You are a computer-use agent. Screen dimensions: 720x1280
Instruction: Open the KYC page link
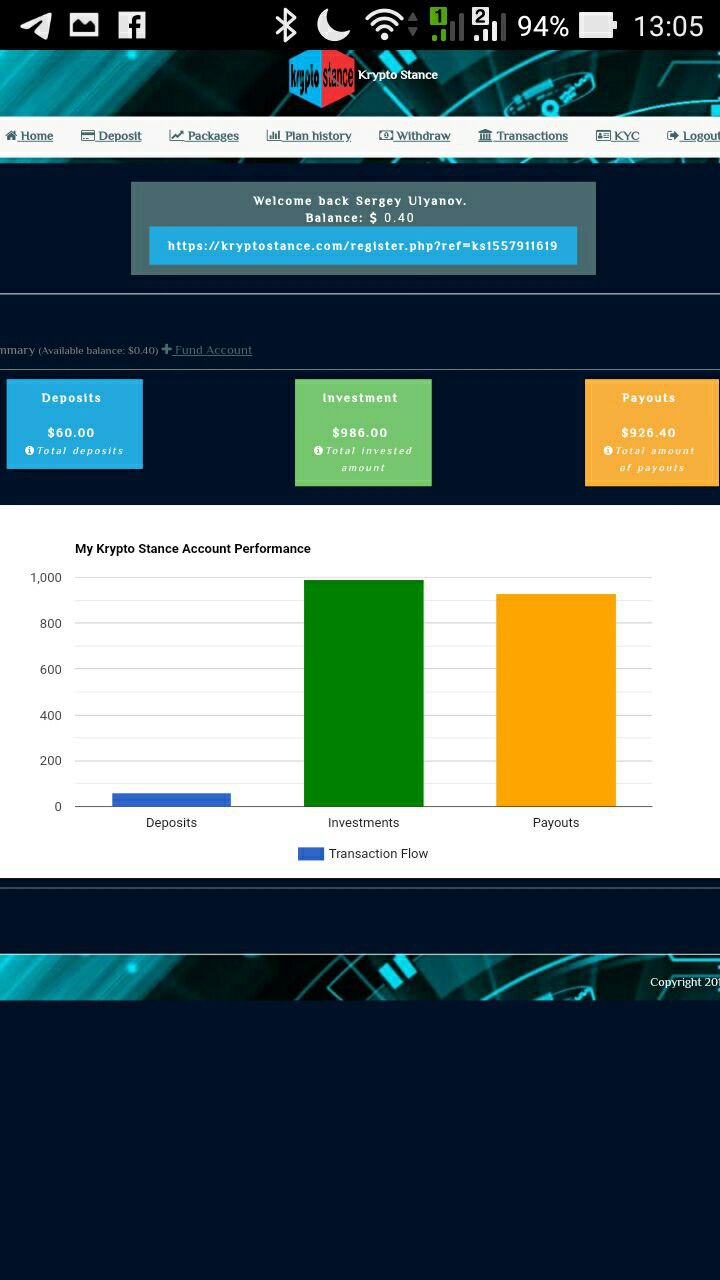(618, 136)
